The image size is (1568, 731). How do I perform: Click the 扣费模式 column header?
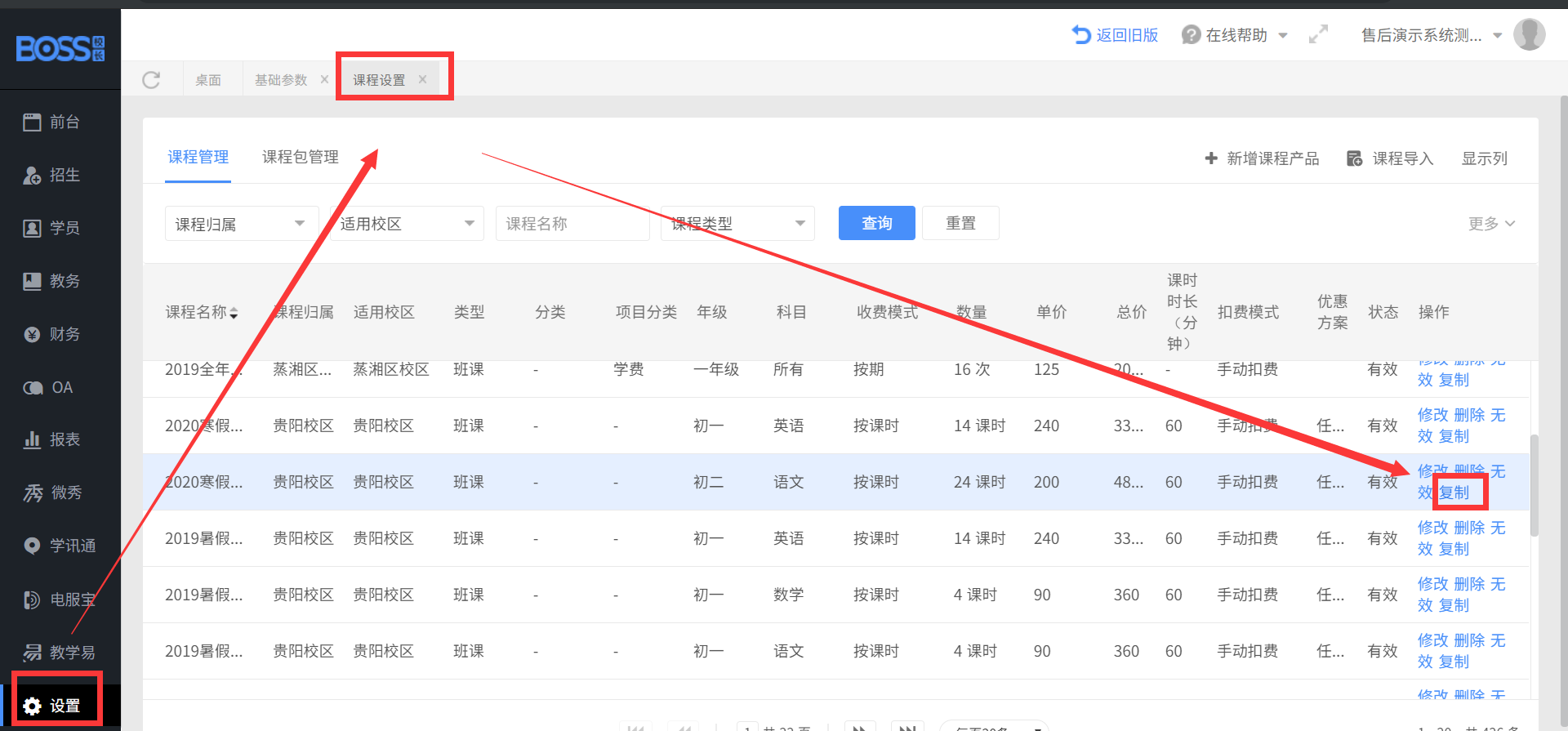point(1248,312)
